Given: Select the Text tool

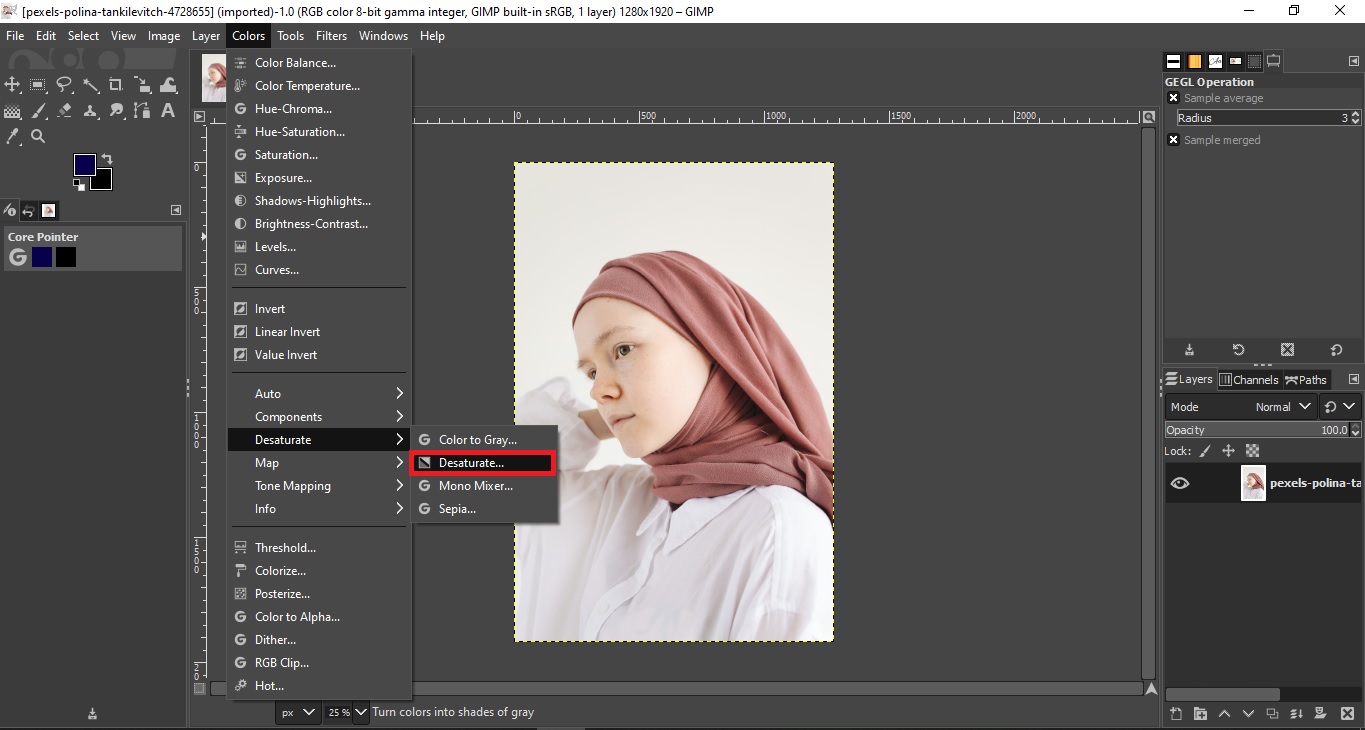Looking at the screenshot, I should [x=168, y=111].
